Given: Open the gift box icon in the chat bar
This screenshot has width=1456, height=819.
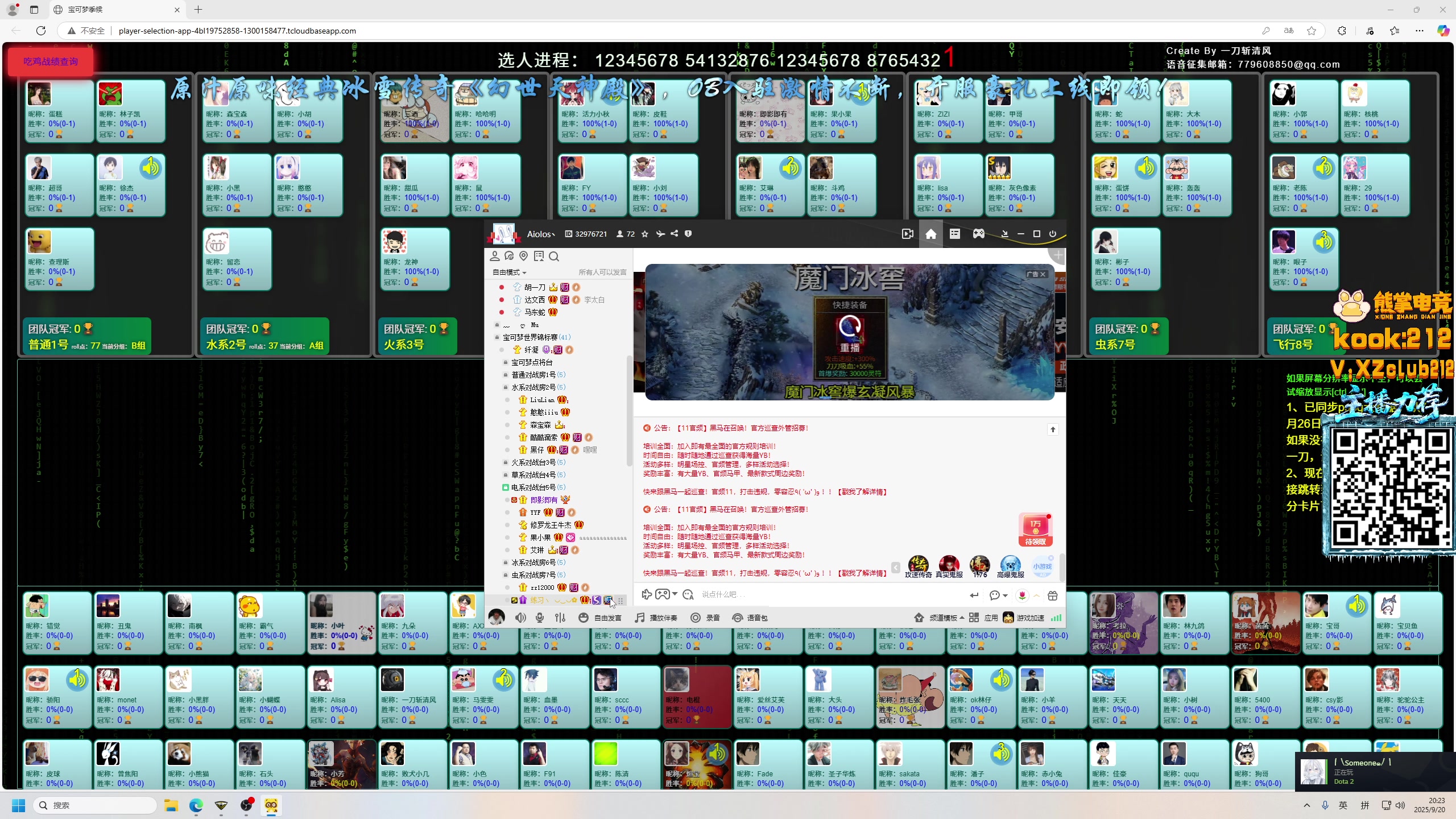Looking at the screenshot, I should pos(1053,595).
